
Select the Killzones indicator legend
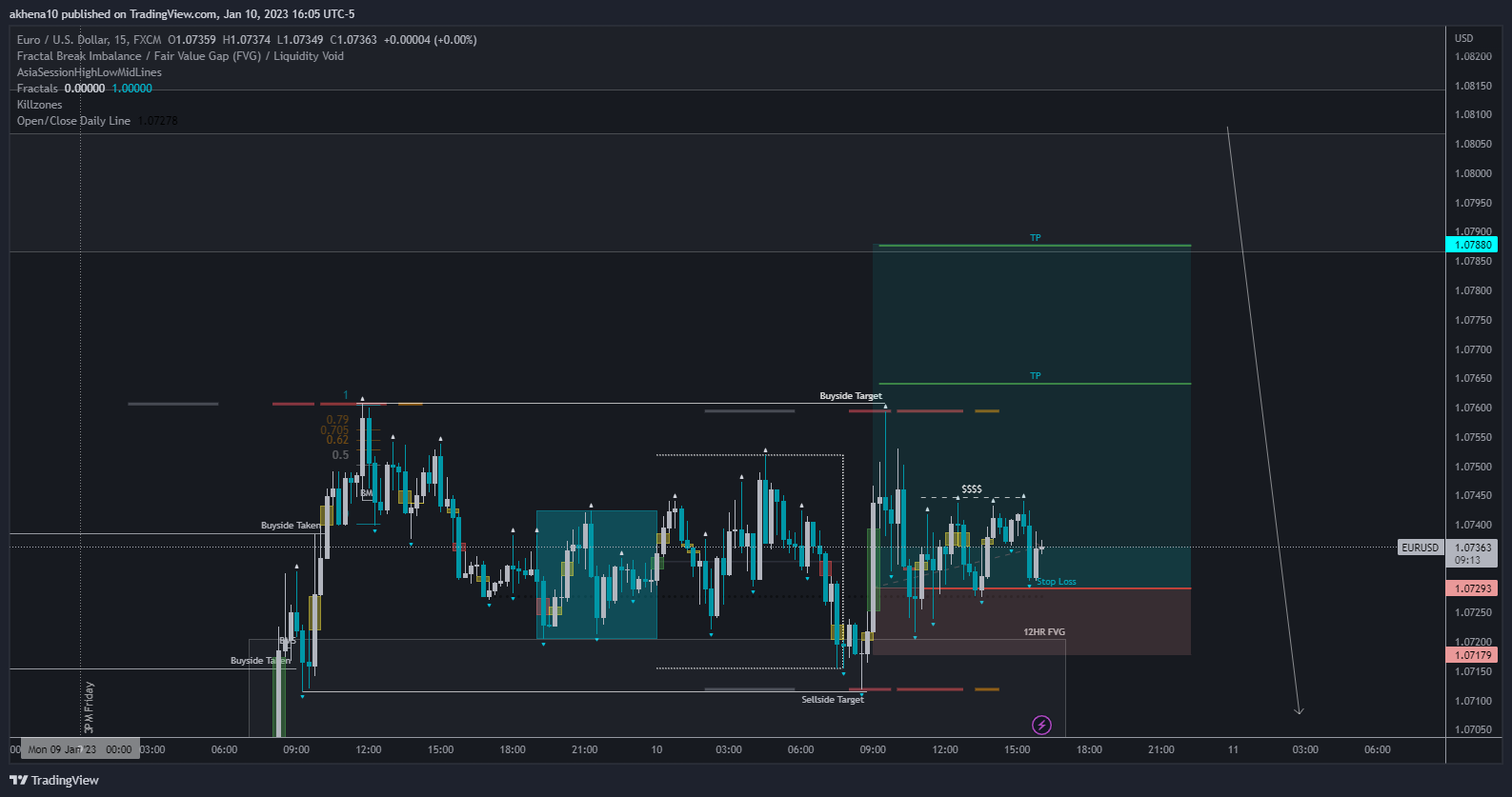(39, 105)
